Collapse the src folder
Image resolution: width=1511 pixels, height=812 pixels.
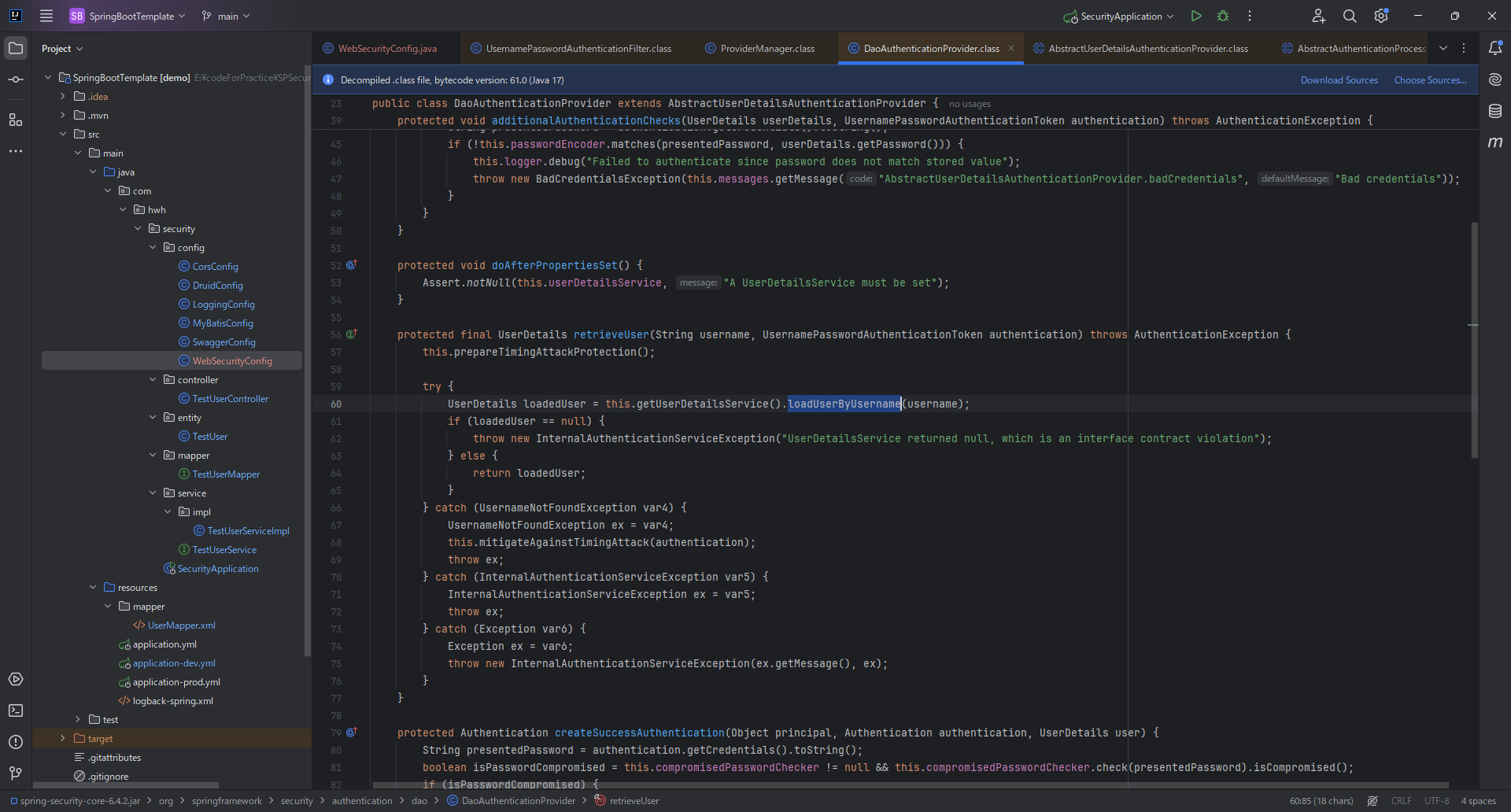click(63, 134)
